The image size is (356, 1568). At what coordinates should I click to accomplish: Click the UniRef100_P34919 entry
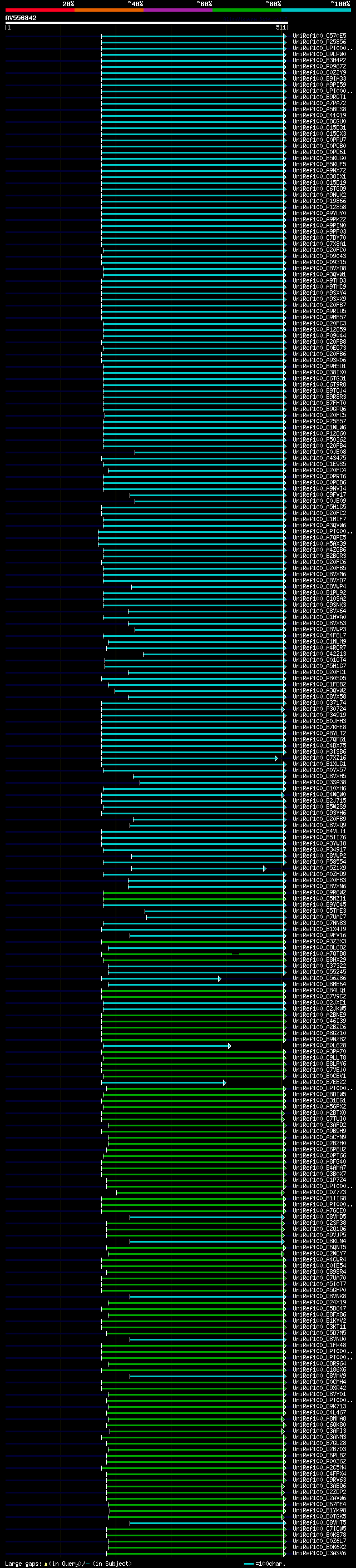tap(319, 715)
